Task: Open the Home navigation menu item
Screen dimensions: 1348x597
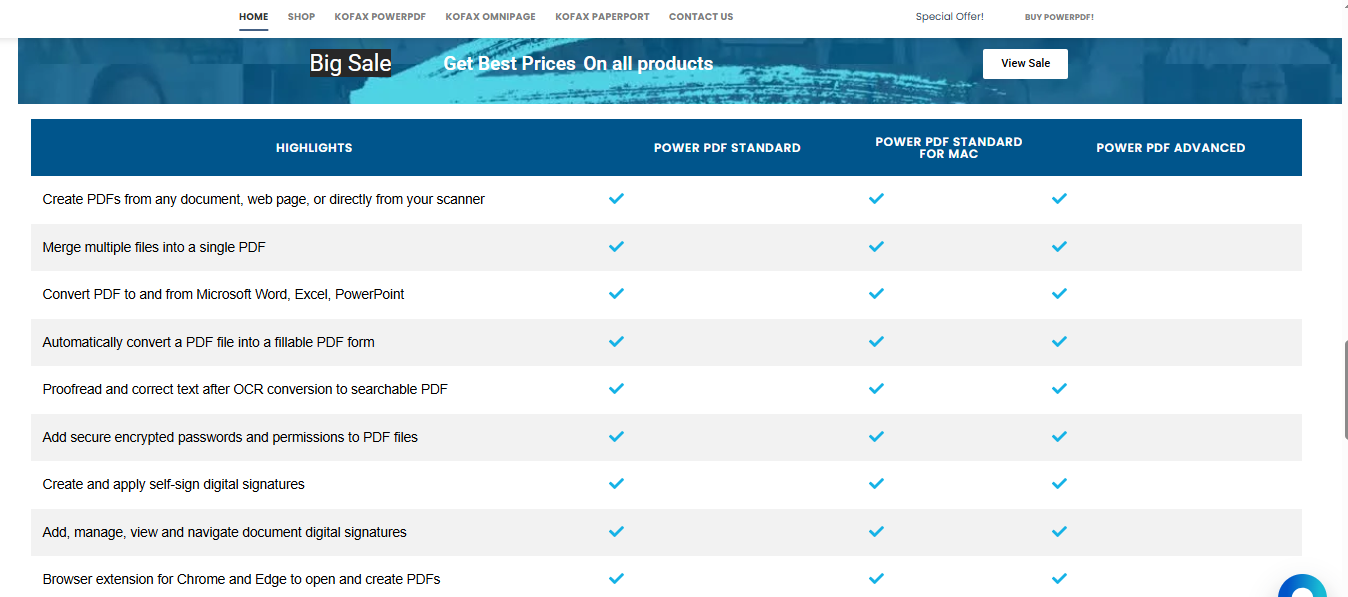Action: coord(253,17)
